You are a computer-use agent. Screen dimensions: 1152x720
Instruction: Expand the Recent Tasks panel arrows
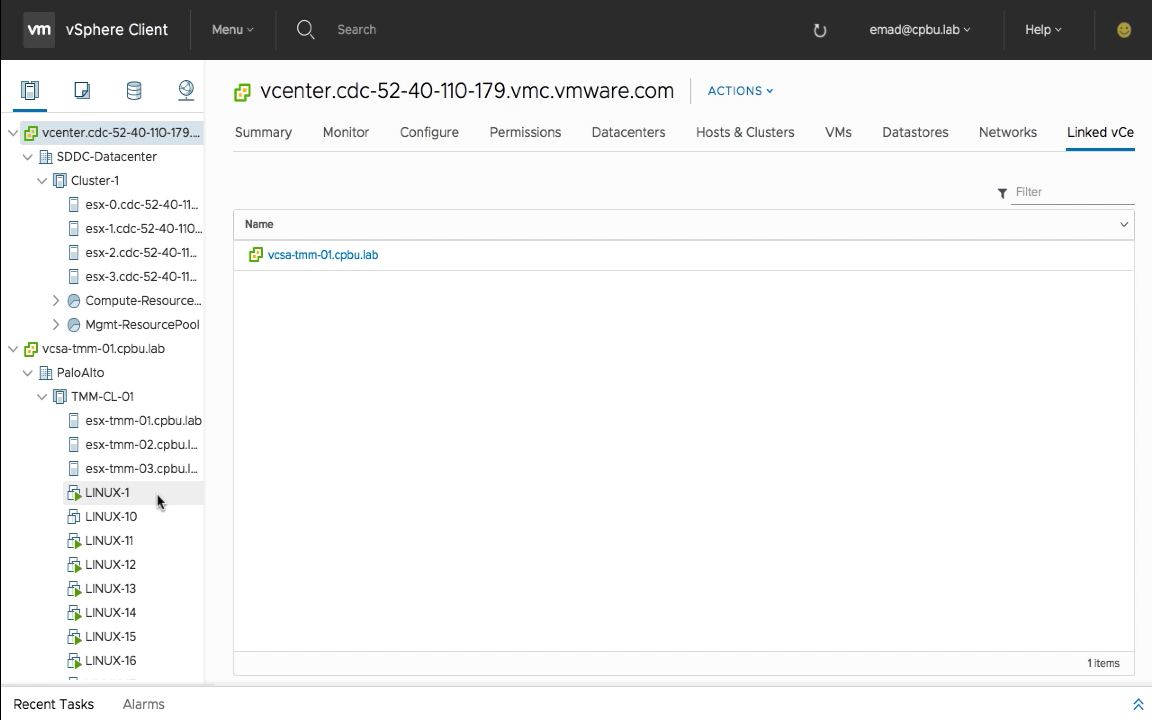1138,704
